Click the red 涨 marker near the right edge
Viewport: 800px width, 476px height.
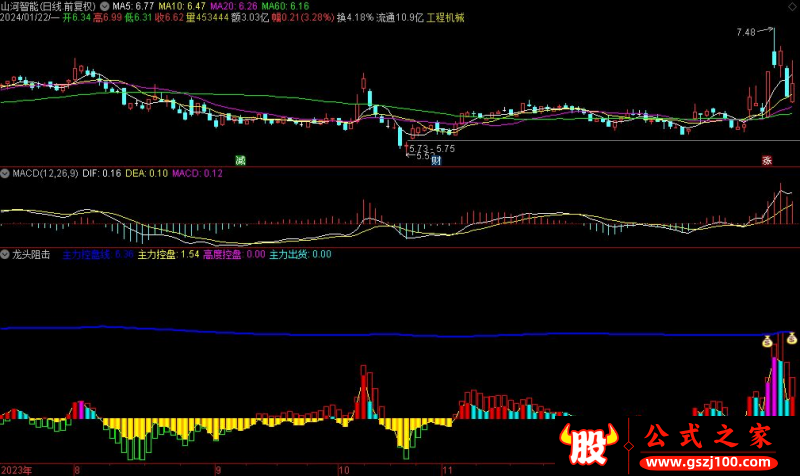click(x=767, y=160)
